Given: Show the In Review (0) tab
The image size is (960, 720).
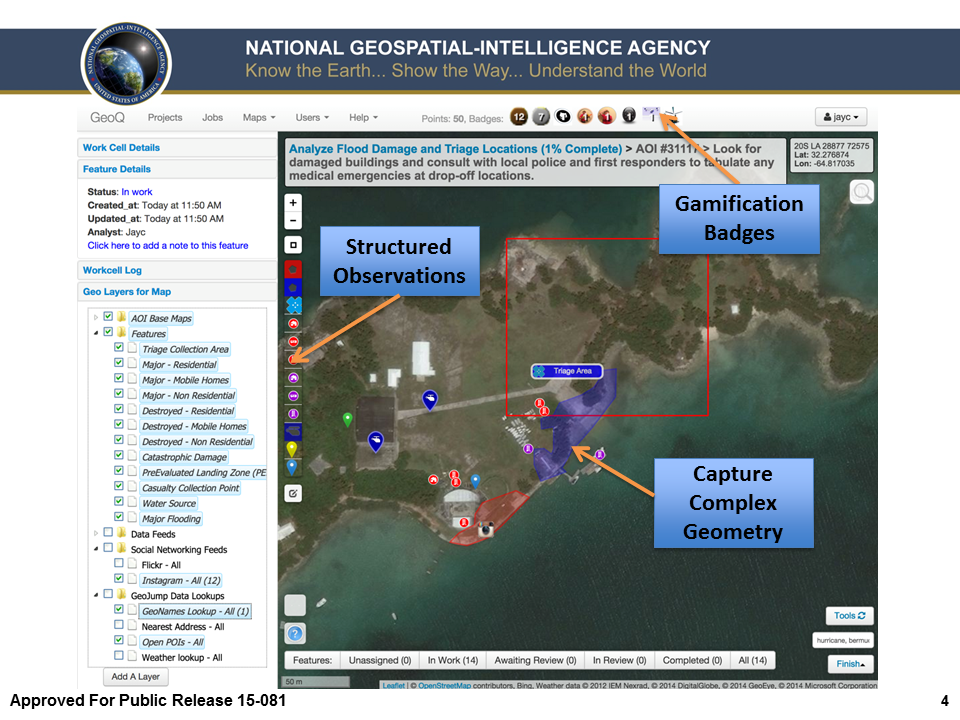Looking at the screenshot, I should [619, 660].
